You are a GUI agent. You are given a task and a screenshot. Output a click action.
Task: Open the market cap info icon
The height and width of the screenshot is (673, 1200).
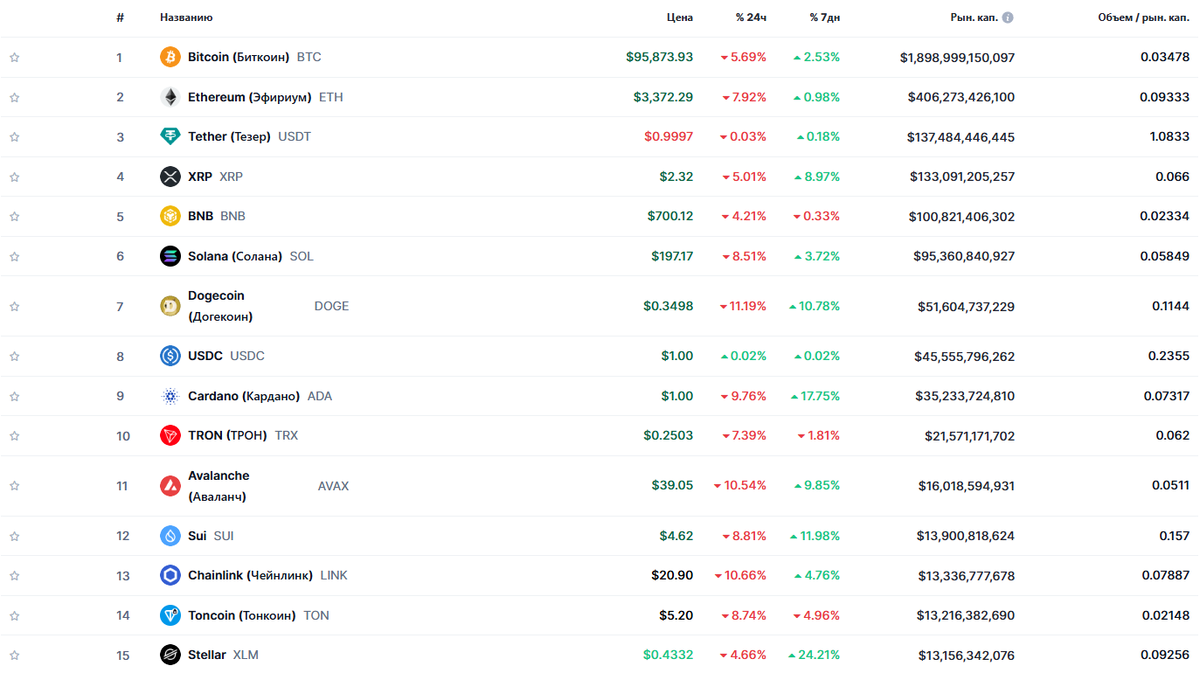(1007, 18)
